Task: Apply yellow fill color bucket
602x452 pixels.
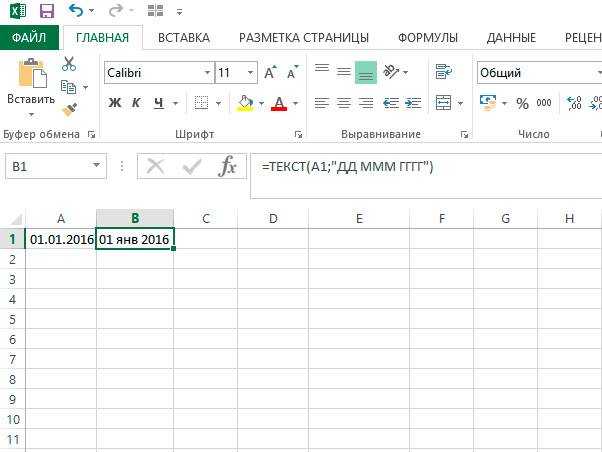Action: tap(245, 103)
